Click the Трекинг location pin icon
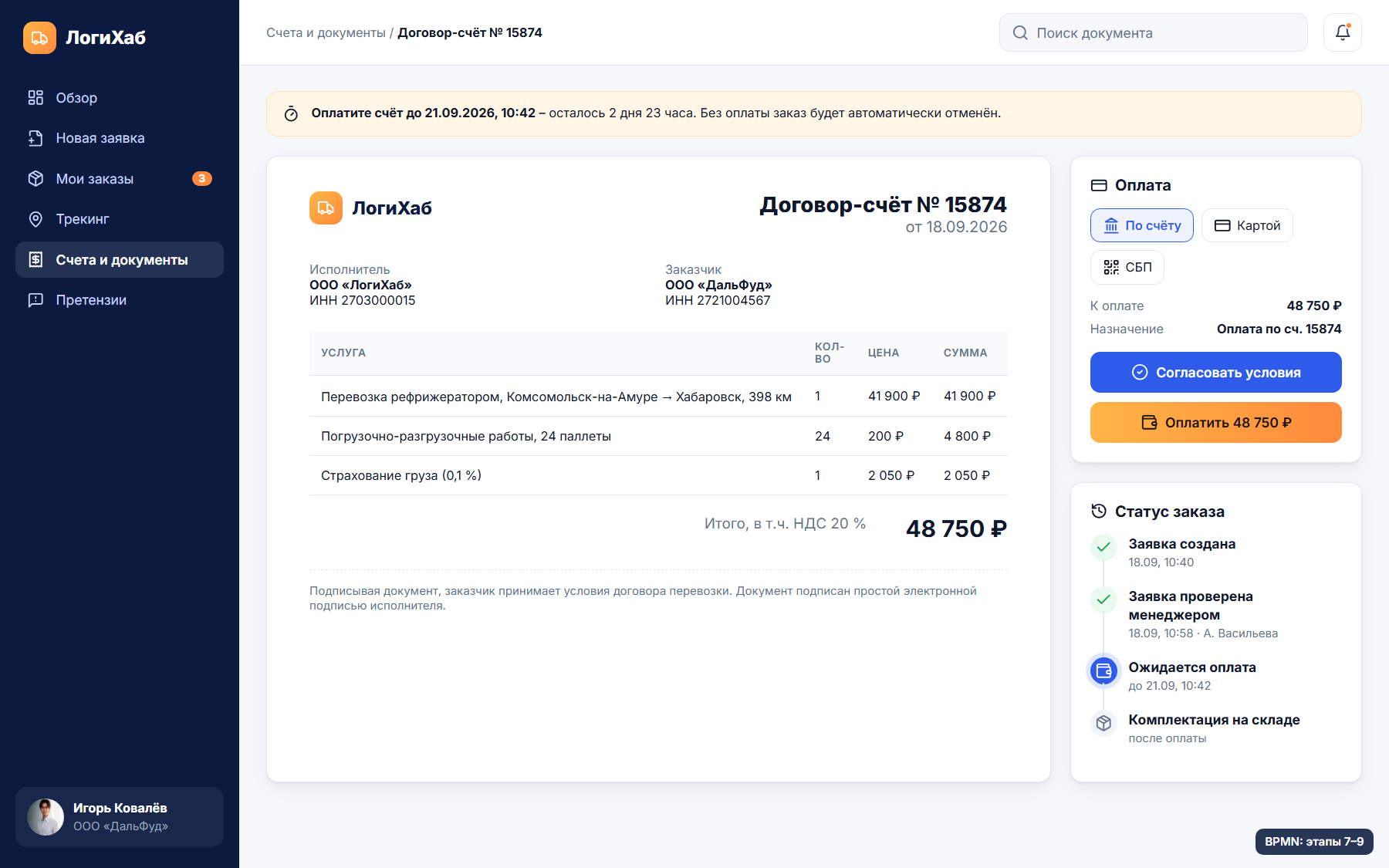 pos(35,219)
